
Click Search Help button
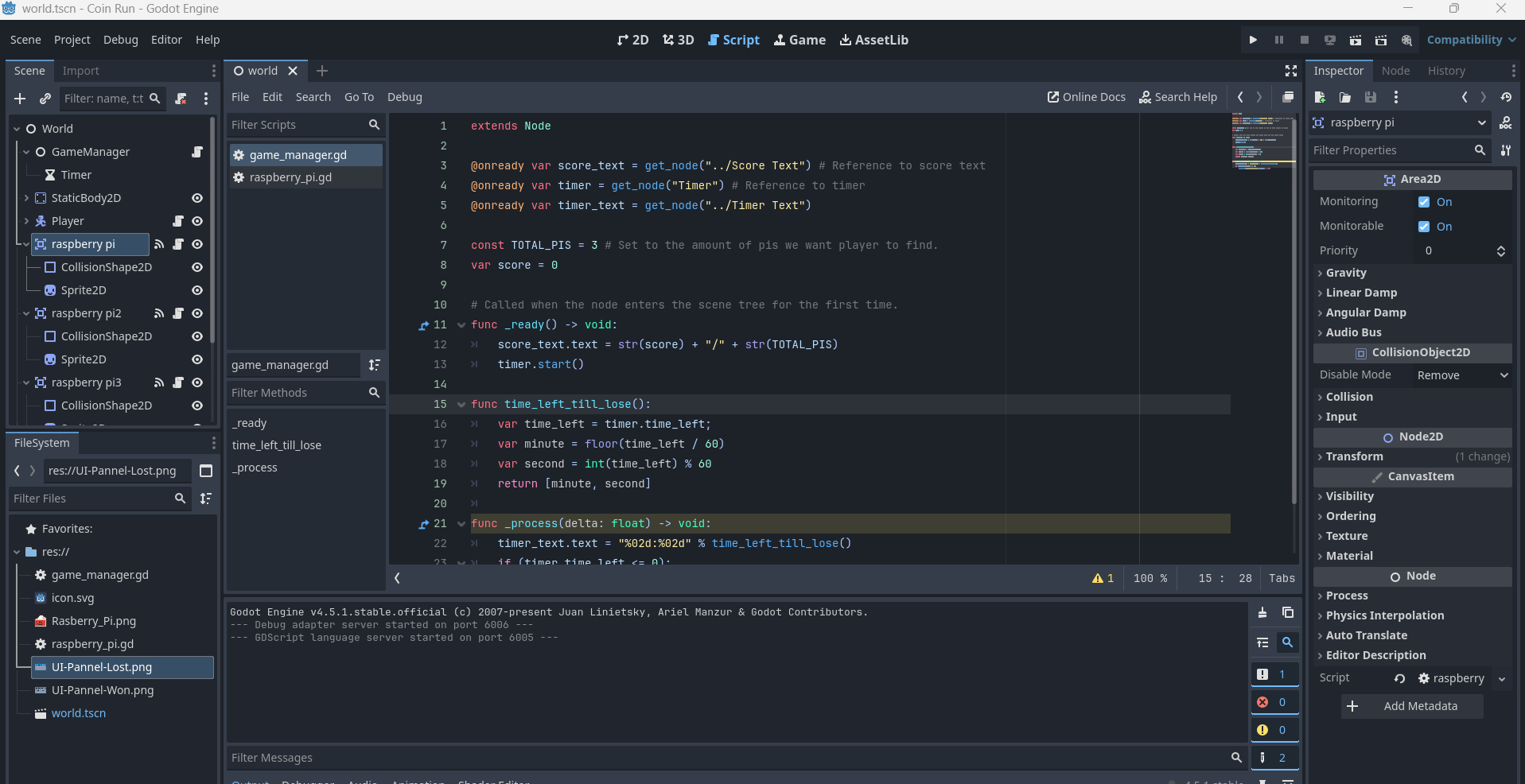(1178, 97)
